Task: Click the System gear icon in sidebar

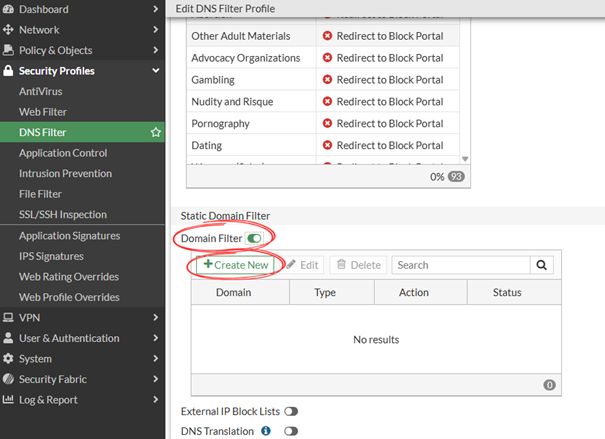Action: click(x=9, y=359)
